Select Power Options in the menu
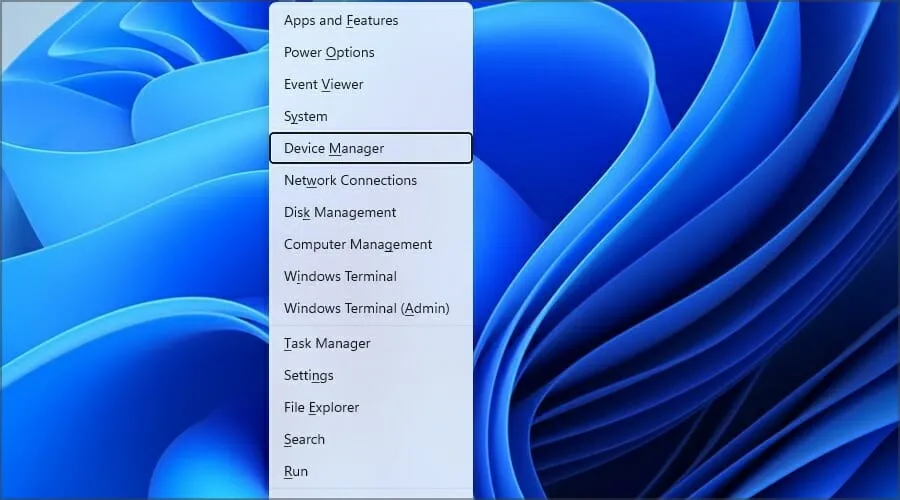900x500 pixels. (329, 53)
